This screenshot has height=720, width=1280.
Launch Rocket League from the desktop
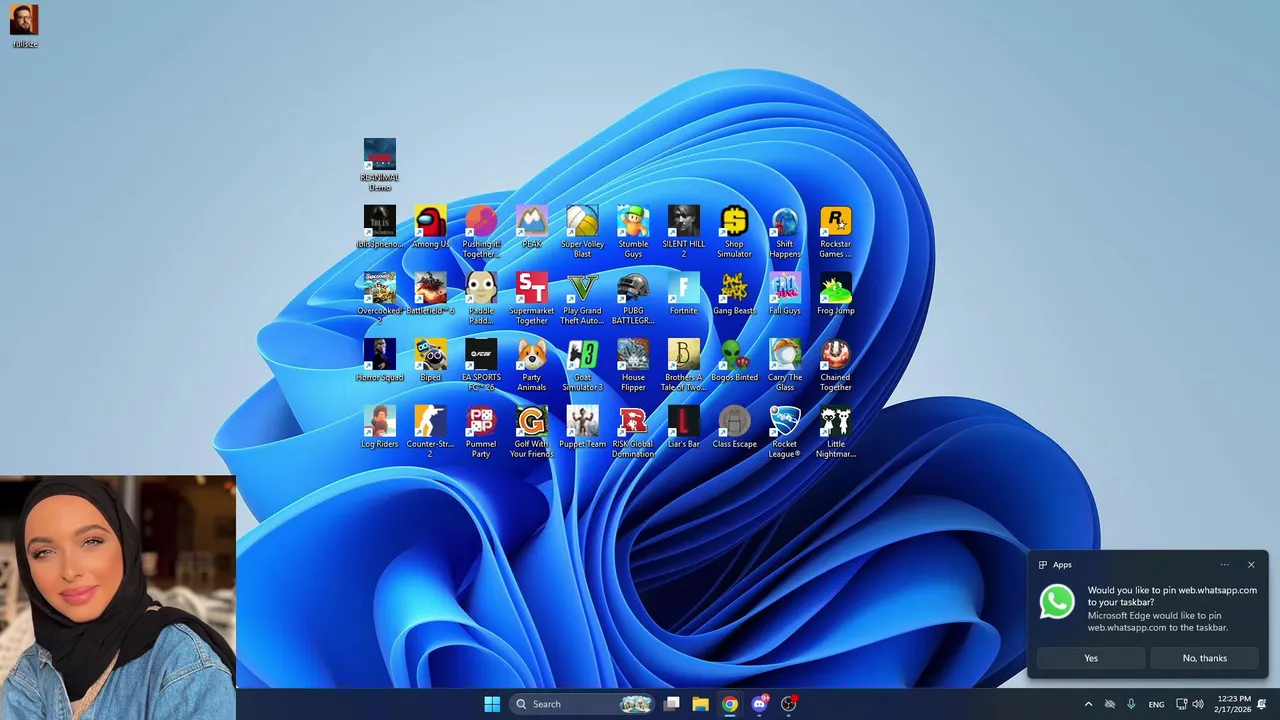pyautogui.click(x=785, y=432)
